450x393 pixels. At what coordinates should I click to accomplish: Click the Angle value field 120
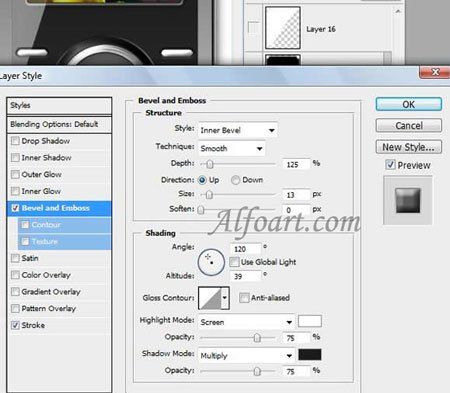246,249
